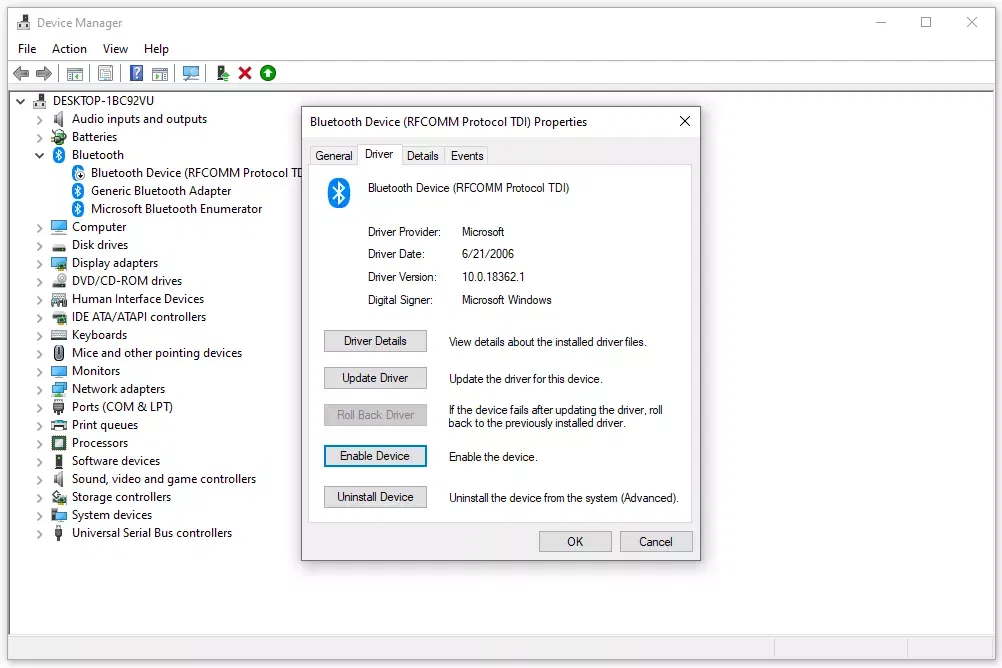This screenshot has width=1002, height=668.
Task: Click the Audio inputs and outputs speaker icon
Action: 59,119
